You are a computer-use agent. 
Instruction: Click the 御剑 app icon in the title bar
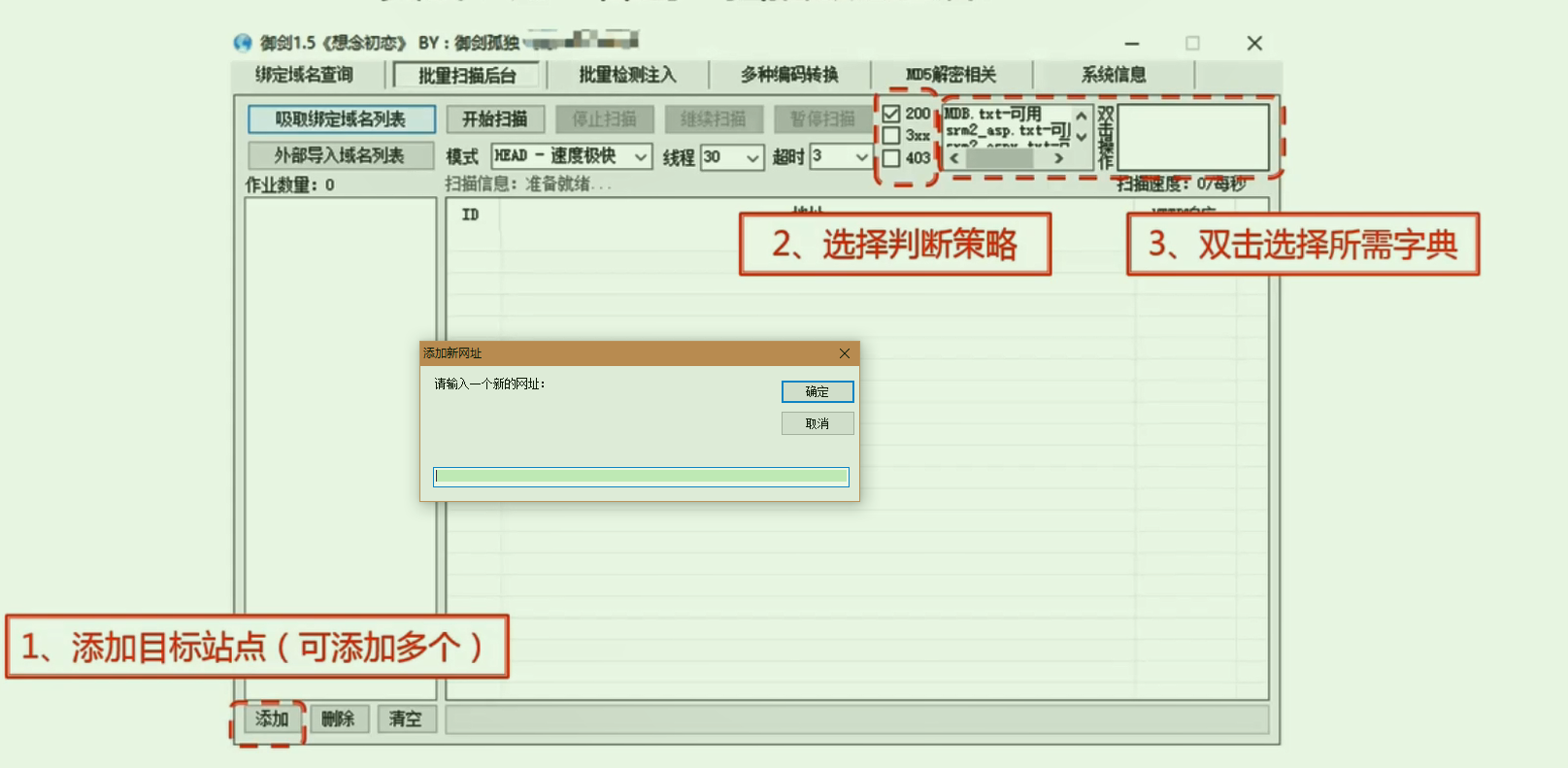243,43
